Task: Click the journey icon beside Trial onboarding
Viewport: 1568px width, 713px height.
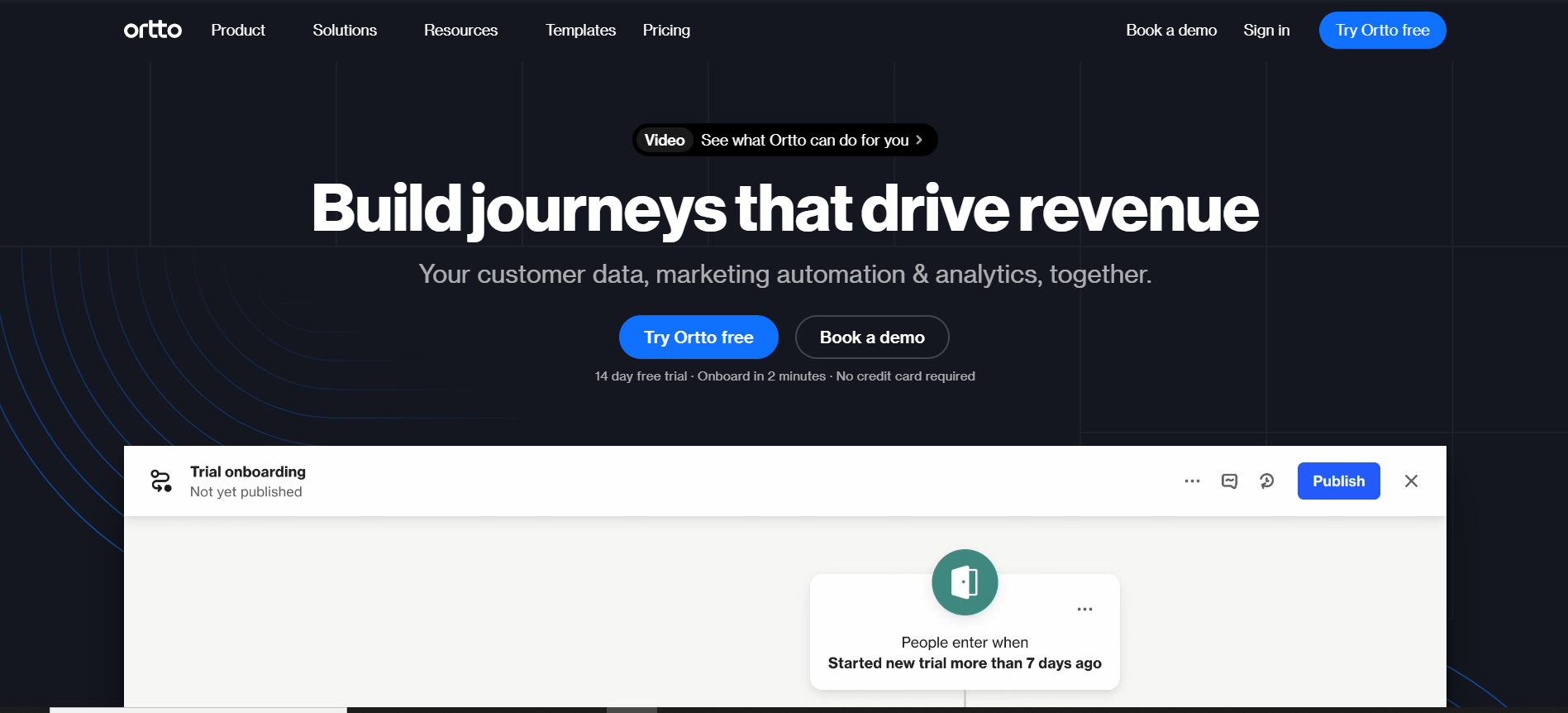Action: (x=161, y=481)
